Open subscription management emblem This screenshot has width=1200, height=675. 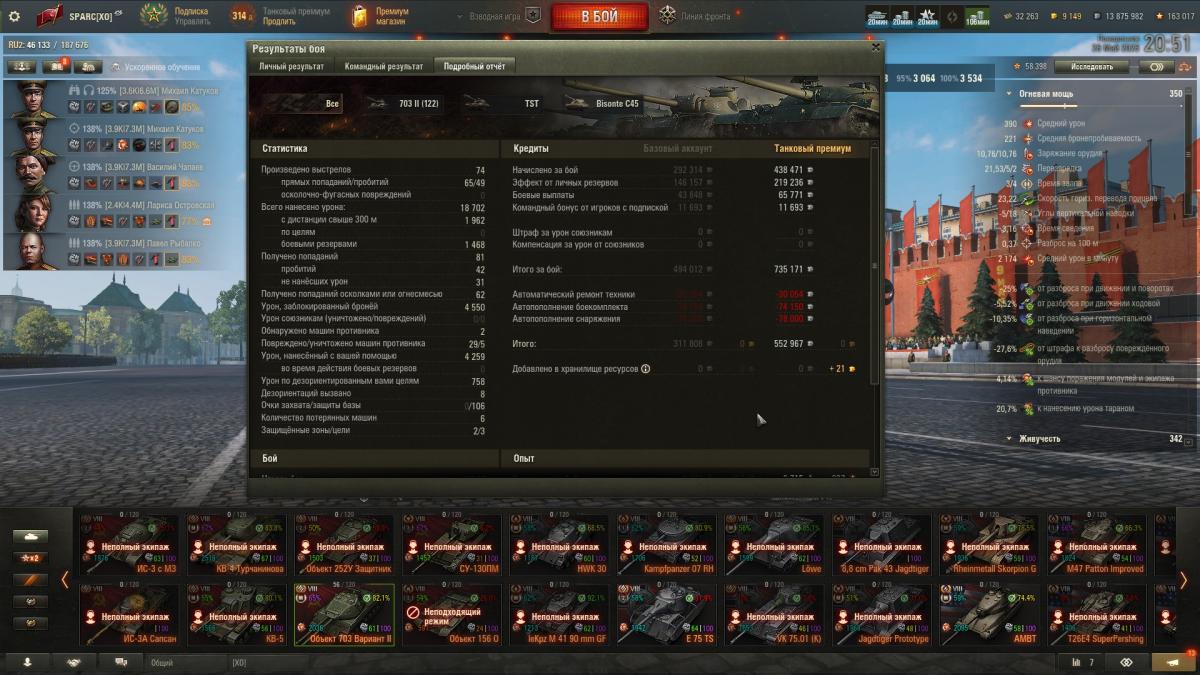[x=153, y=15]
